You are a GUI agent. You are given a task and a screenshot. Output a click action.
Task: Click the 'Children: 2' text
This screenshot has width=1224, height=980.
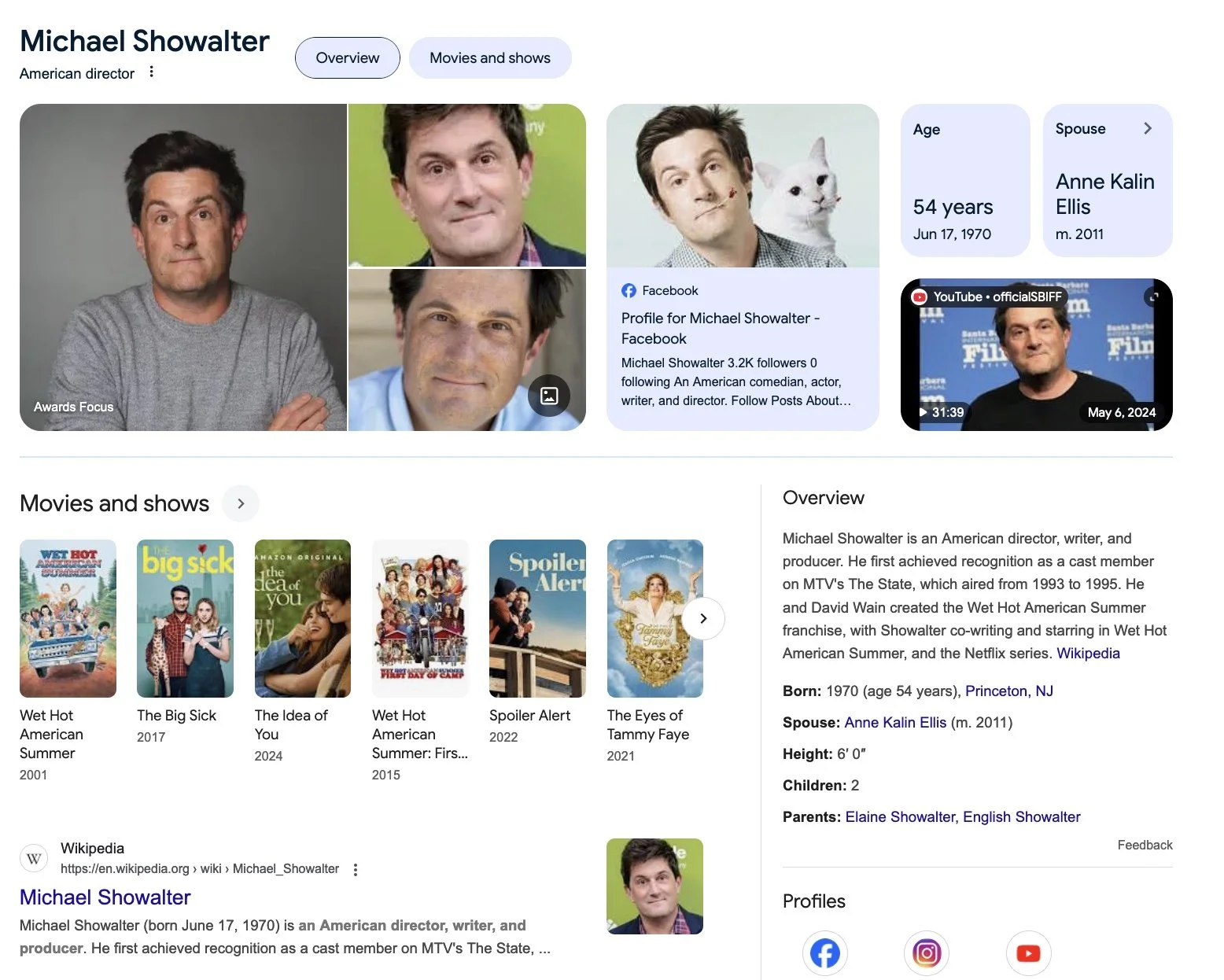coord(820,785)
